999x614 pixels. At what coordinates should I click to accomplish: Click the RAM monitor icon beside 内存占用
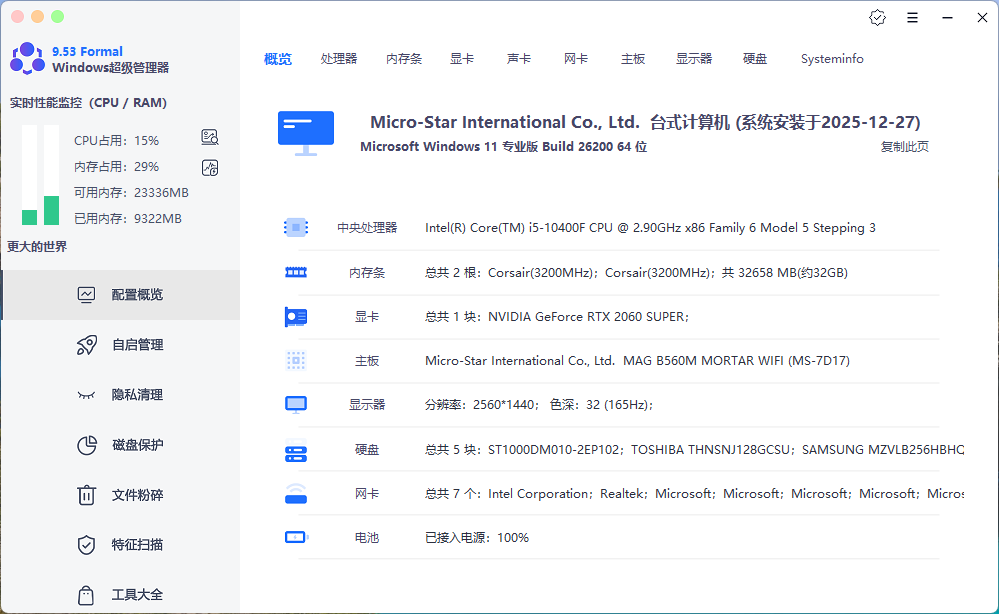[x=209, y=167]
